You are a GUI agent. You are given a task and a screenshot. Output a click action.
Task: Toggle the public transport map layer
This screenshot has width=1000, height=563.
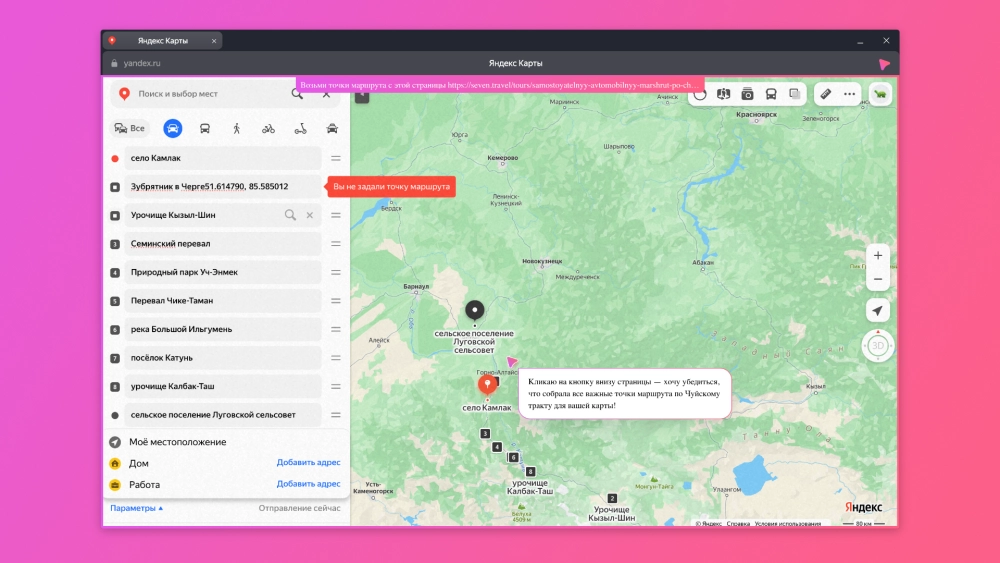(771, 94)
